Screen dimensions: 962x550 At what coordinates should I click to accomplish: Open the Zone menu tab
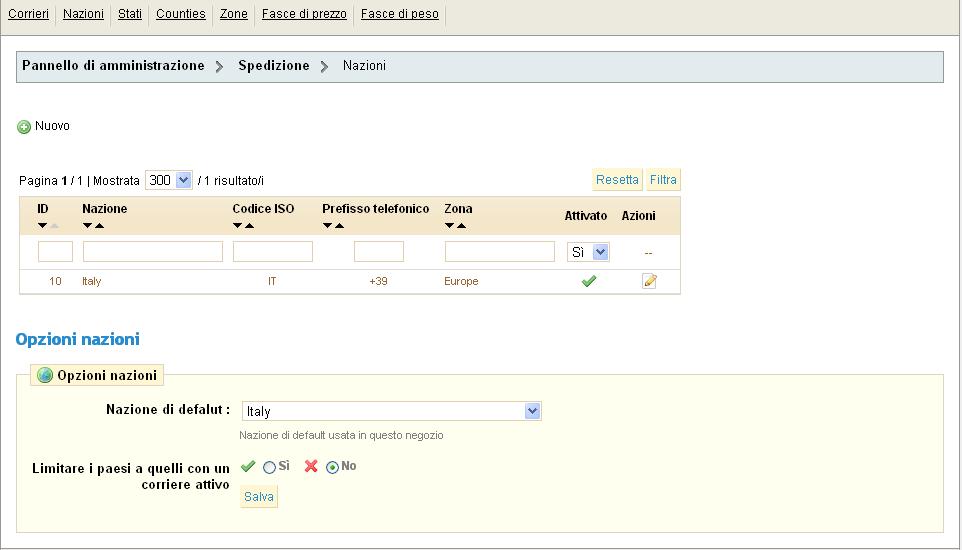click(x=234, y=14)
